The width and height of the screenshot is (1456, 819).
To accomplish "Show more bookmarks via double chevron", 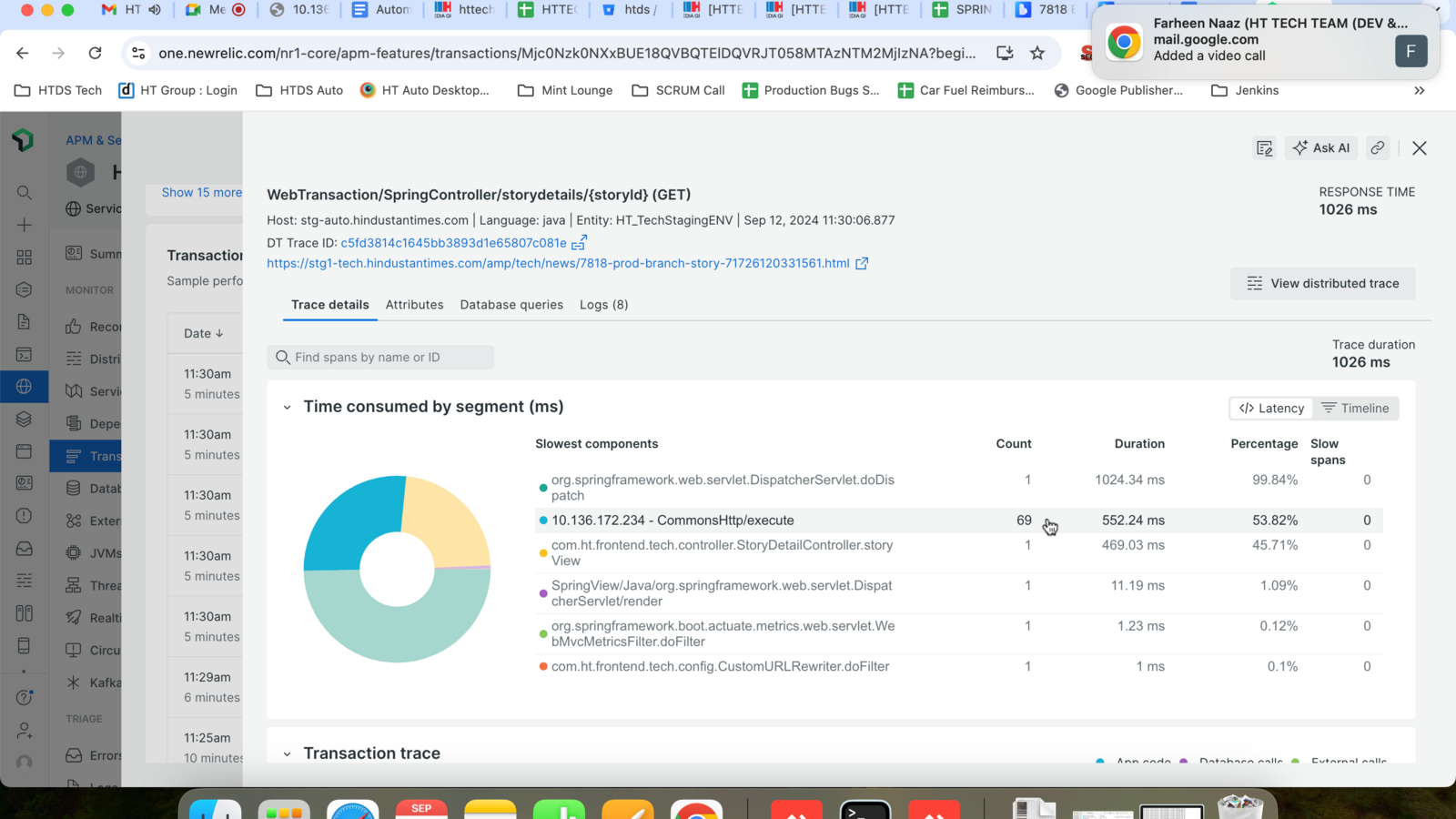I will pos(1419,90).
